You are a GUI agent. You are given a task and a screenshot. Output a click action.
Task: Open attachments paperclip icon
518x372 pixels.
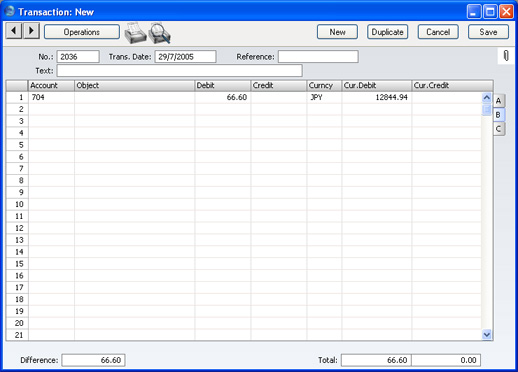[x=506, y=56]
